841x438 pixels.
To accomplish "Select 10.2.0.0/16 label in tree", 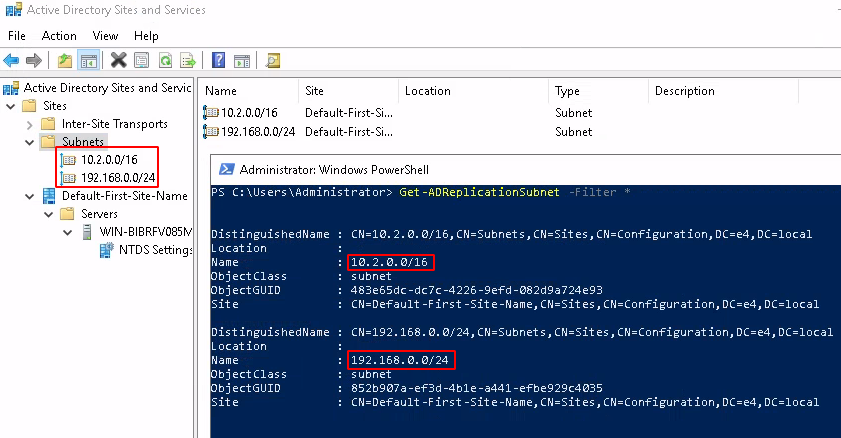I will 109,160.
